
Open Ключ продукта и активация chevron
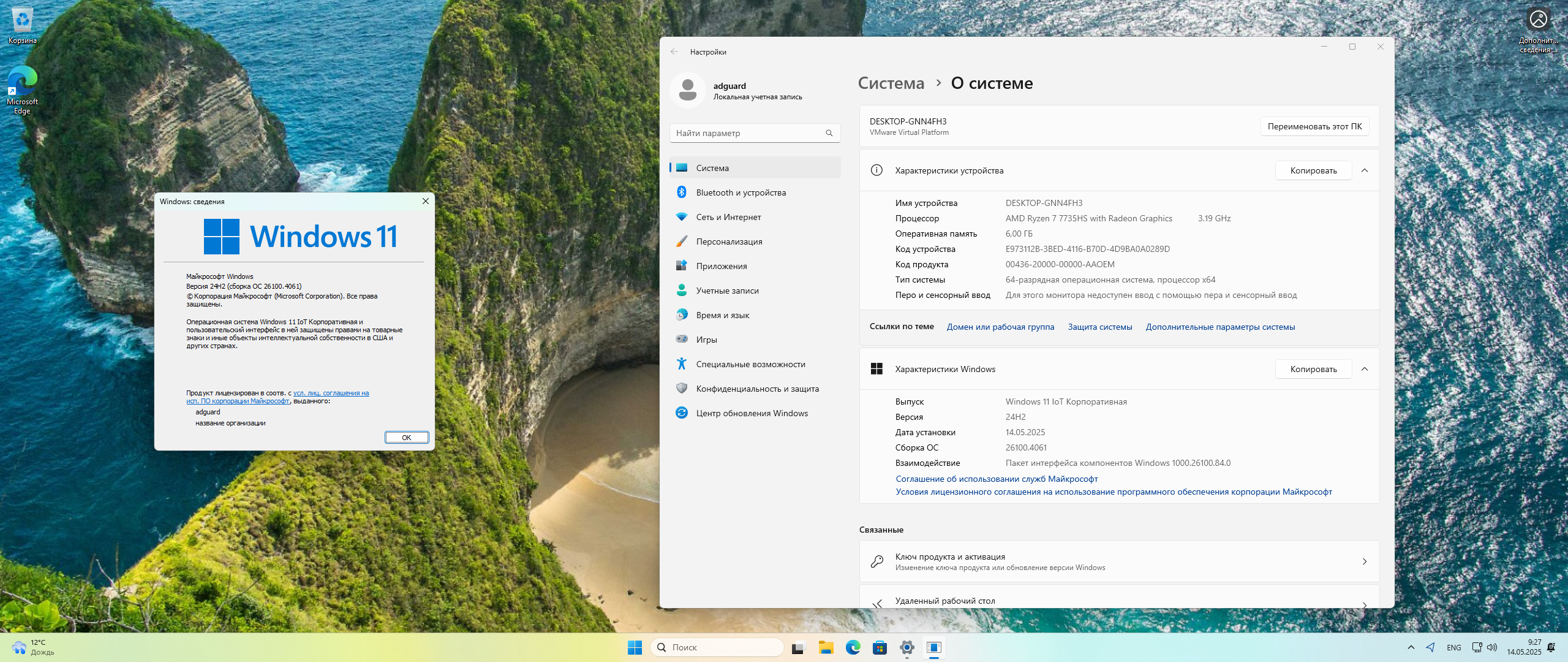1365,561
